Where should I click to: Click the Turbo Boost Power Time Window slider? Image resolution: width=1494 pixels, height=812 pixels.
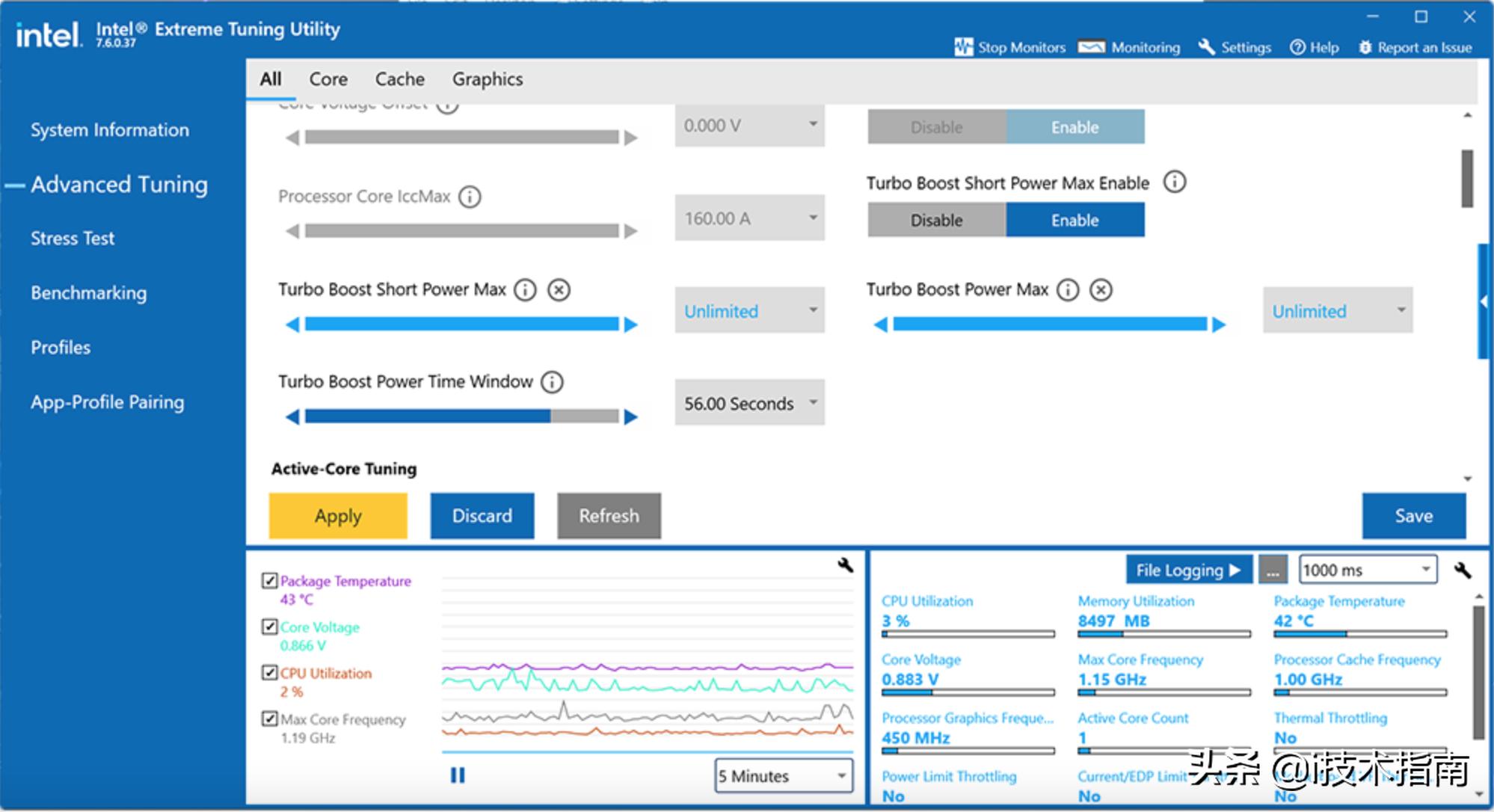coord(461,416)
